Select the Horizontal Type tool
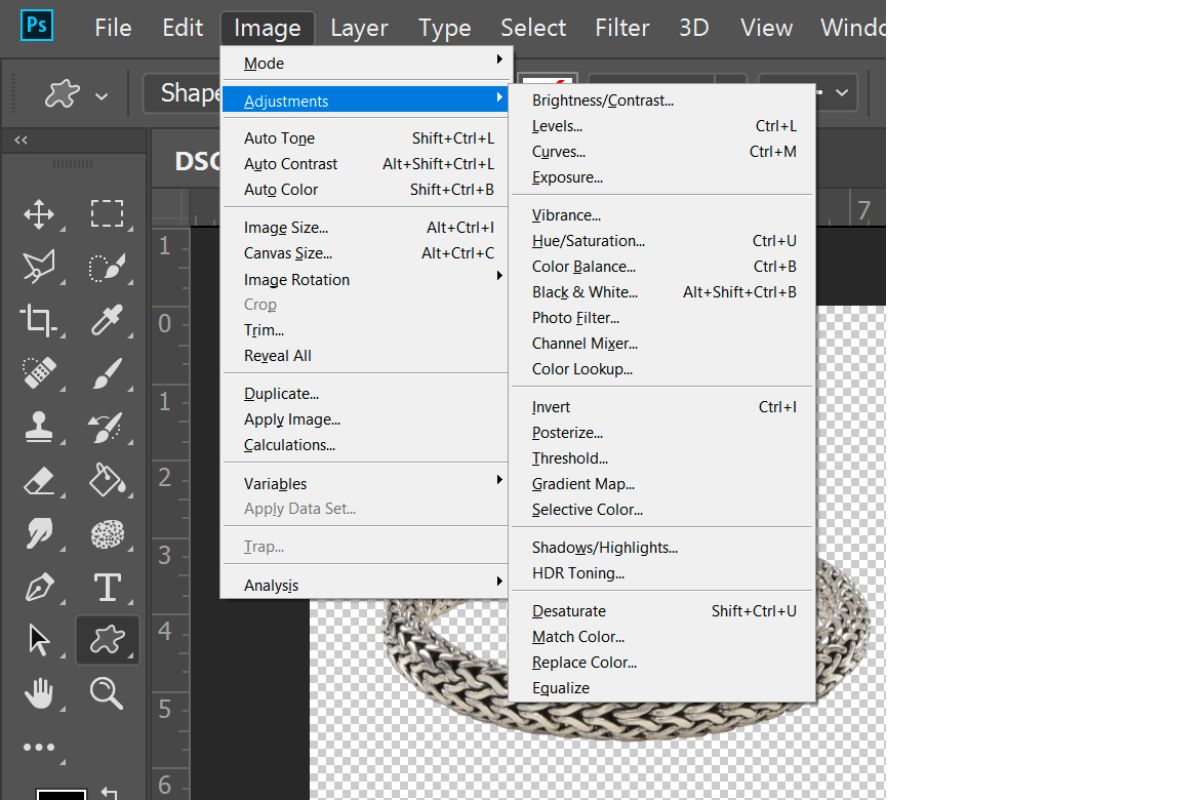The height and width of the screenshot is (800, 1200). pyautogui.click(x=107, y=587)
